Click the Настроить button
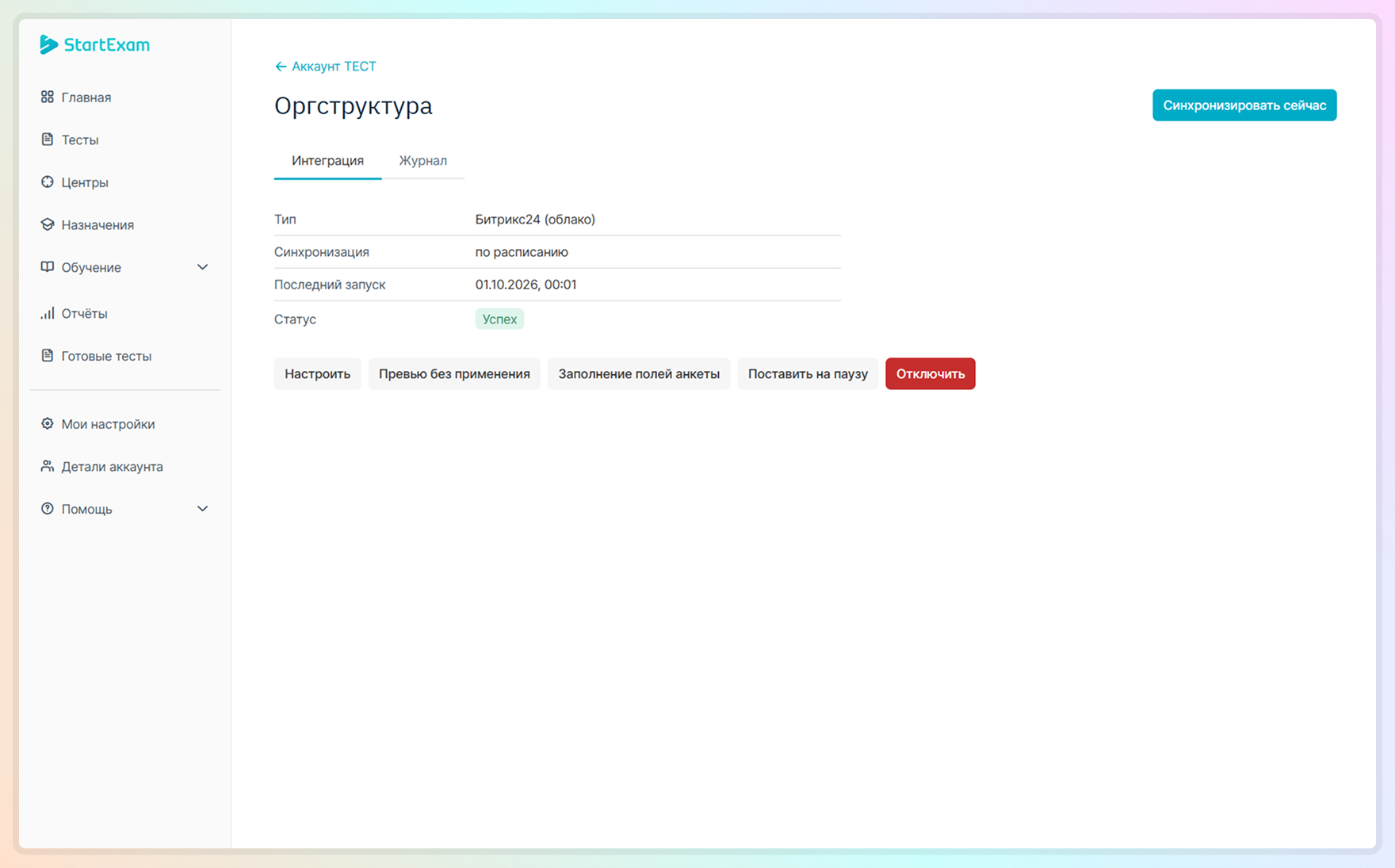The width and height of the screenshot is (1395, 868). coord(317,373)
